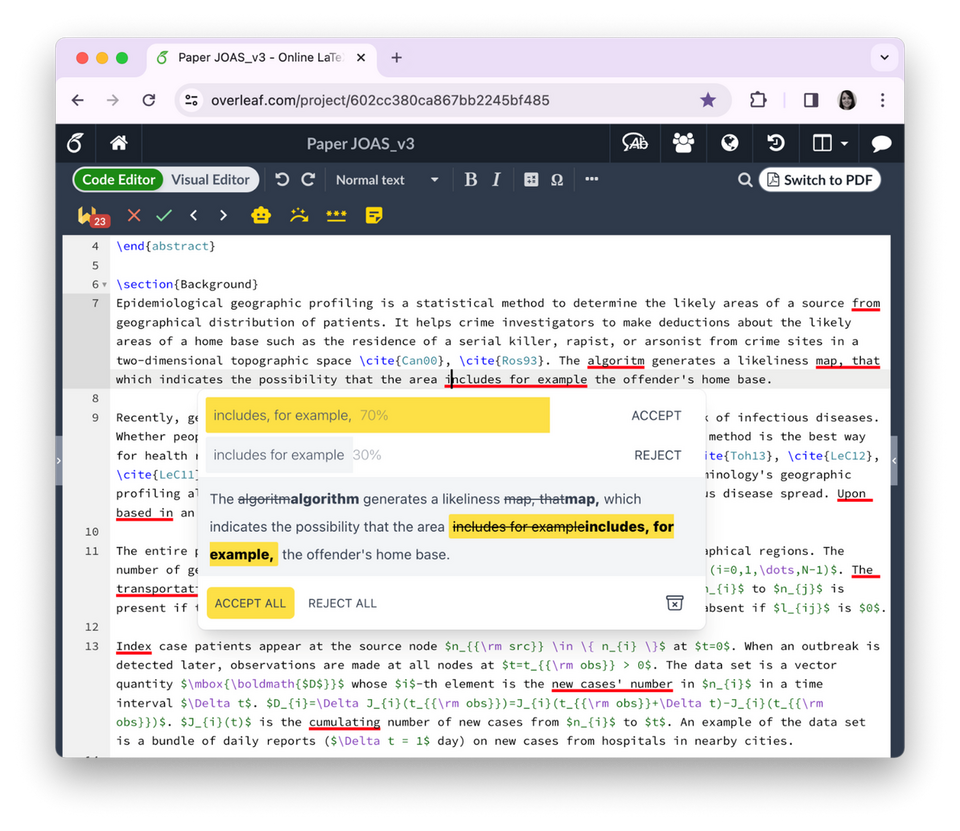Click Switch to PDF button
The image size is (960, 831).
820,180
